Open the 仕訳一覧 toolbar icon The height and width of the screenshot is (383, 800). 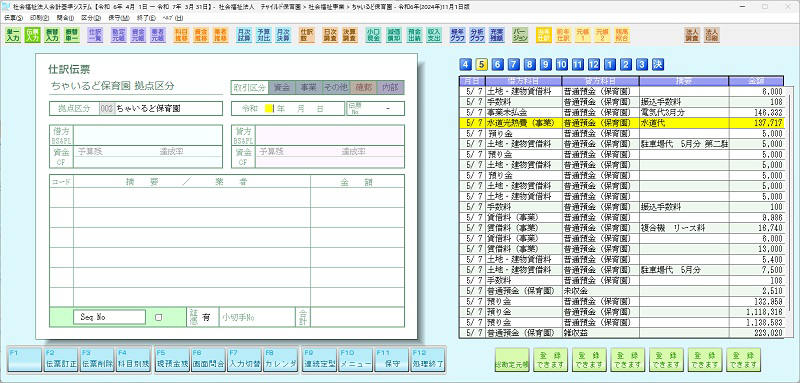[x=95, y=35]
